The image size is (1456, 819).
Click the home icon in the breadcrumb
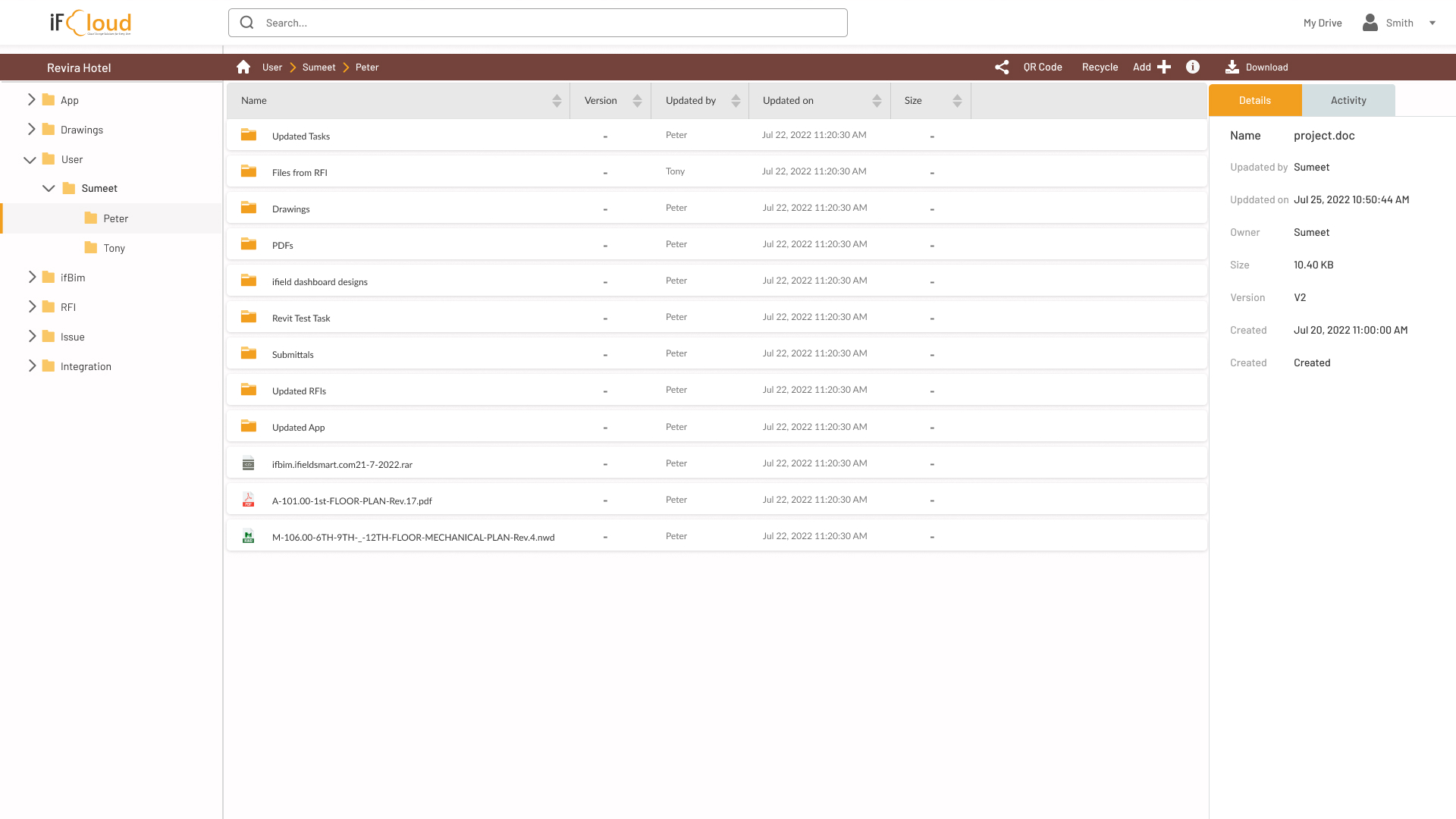pyautogui.click(x=243, y=67)
